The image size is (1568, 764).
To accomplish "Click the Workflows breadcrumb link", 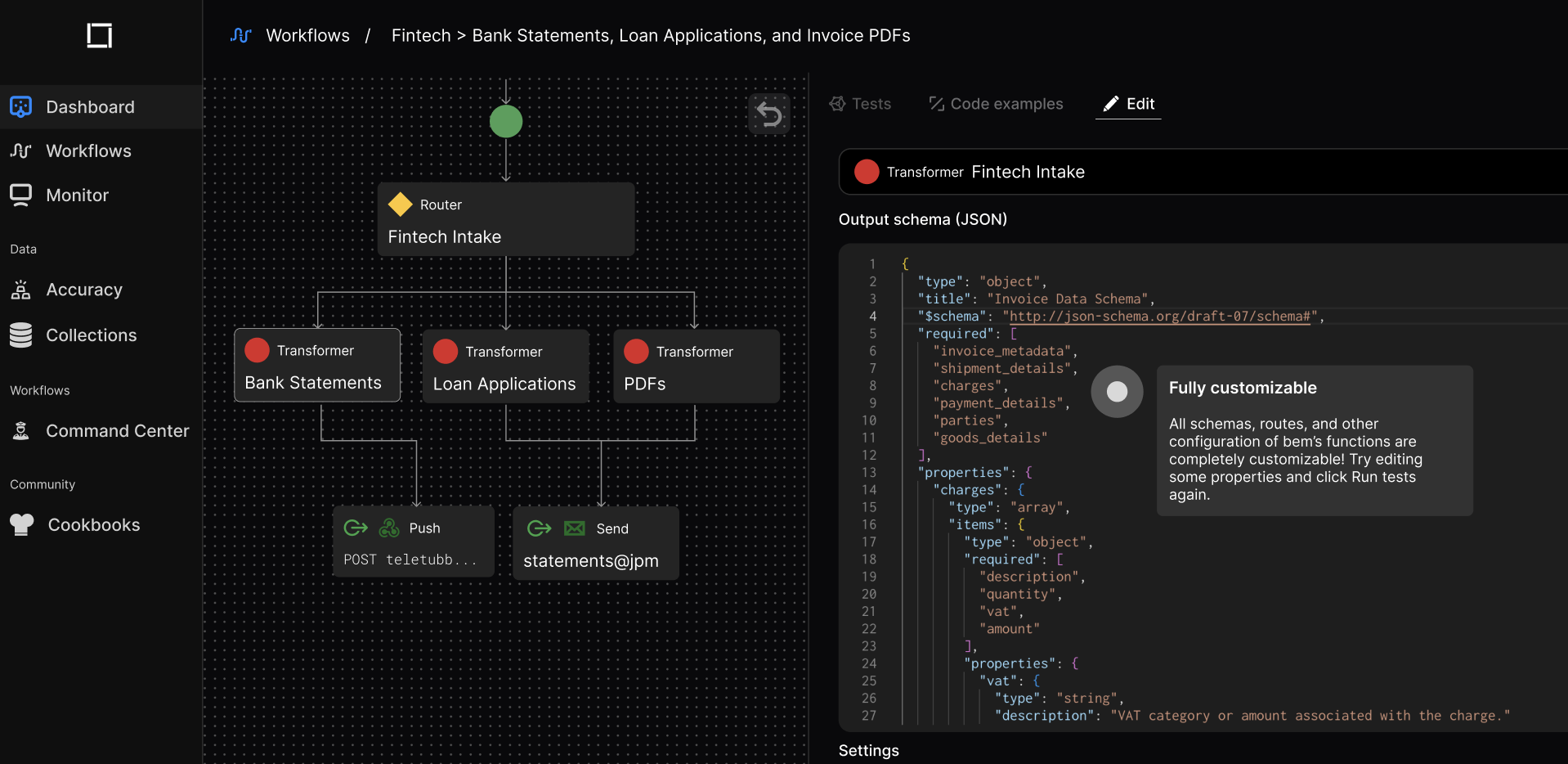I will tap(307, 35).
